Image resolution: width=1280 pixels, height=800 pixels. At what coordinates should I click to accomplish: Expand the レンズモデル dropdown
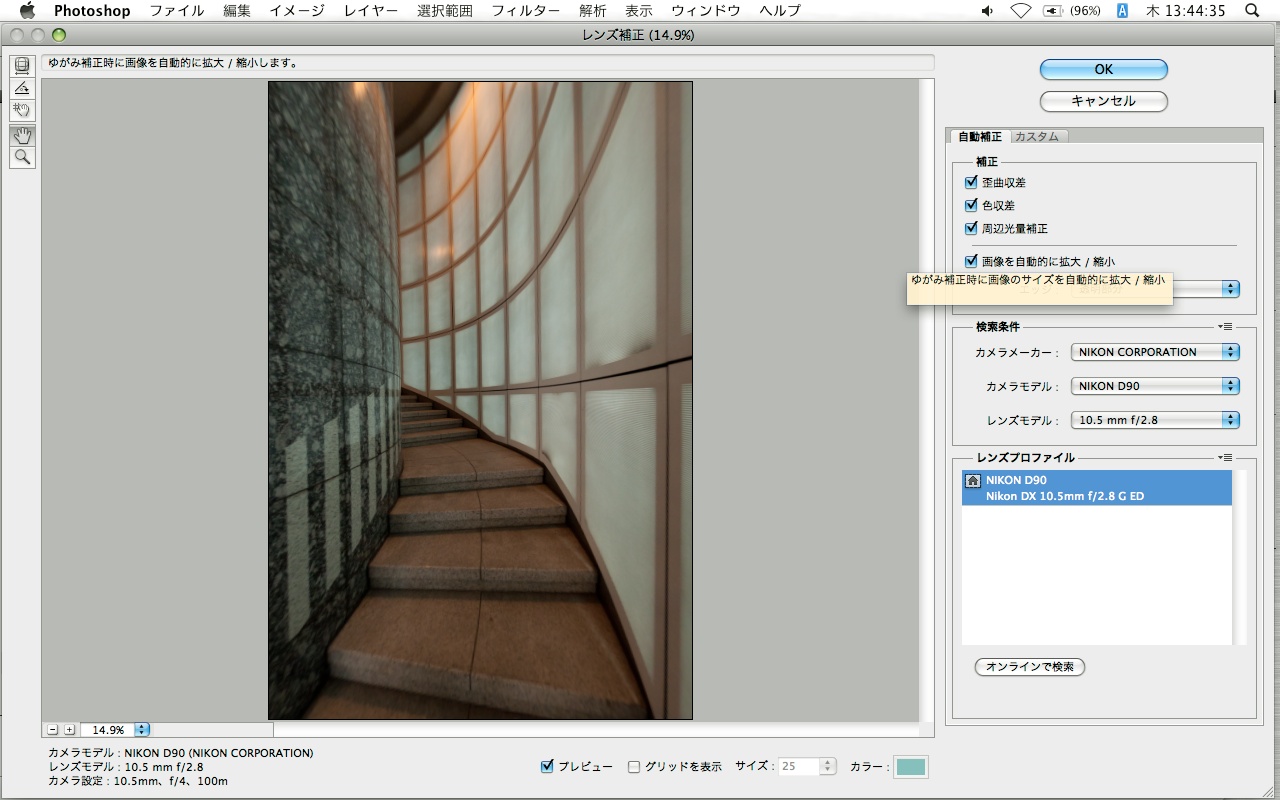coord(1154,420)
